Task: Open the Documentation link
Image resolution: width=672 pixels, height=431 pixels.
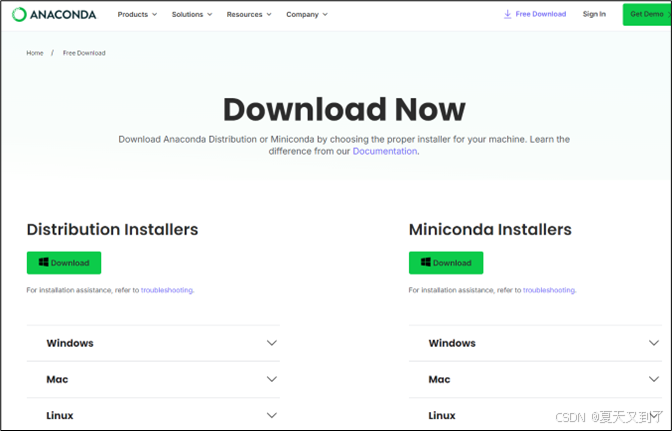Action: click(385, 151)
